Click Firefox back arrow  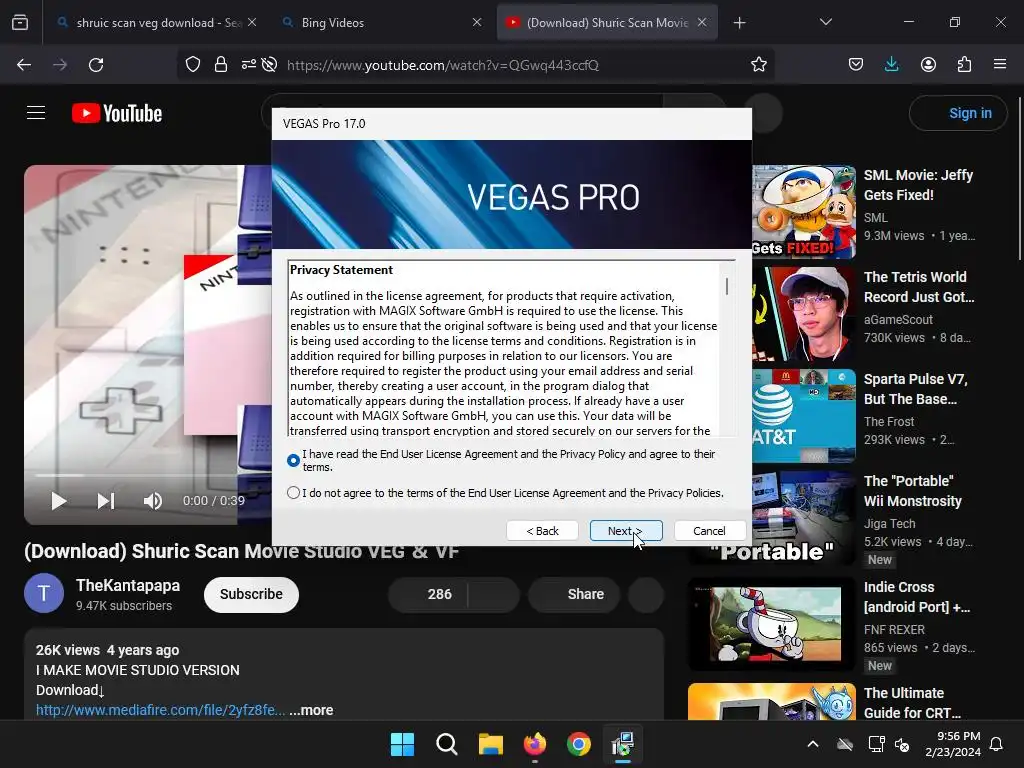tap(24, 65)
